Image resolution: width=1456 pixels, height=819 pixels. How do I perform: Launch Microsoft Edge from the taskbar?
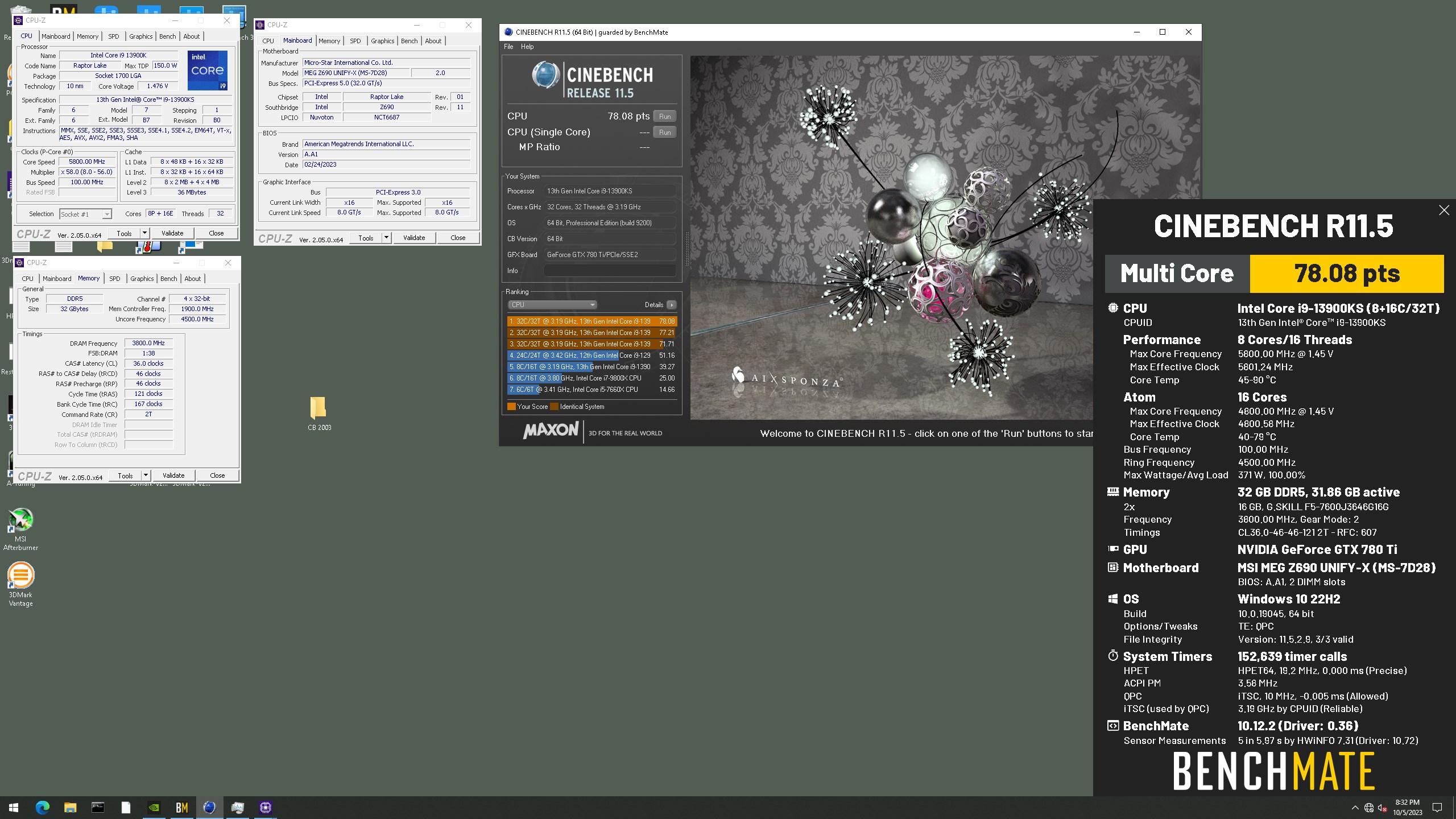coord(43,808)
